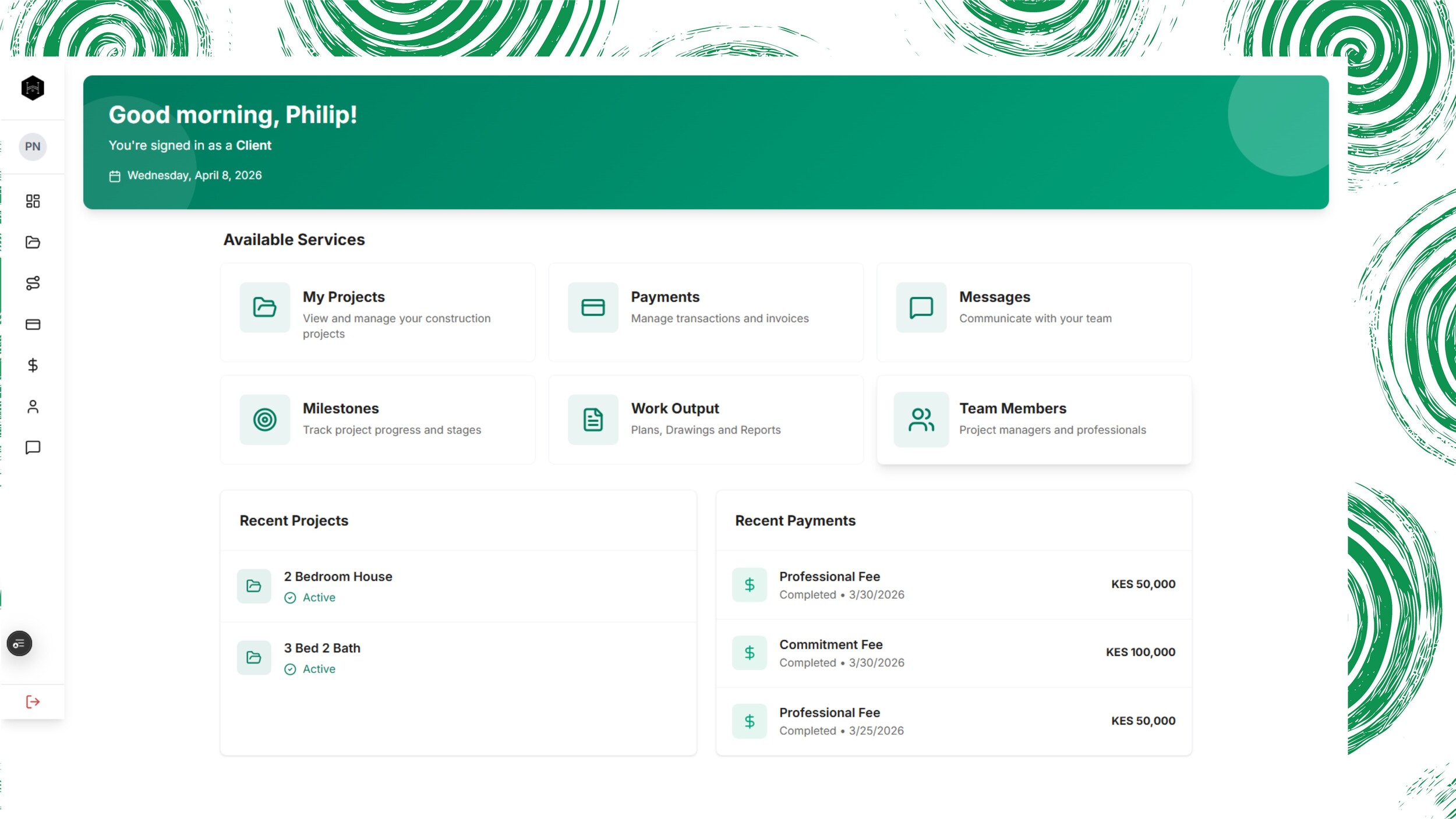
Task: Click the calendar icon beside the date
Action: (115, 176)
